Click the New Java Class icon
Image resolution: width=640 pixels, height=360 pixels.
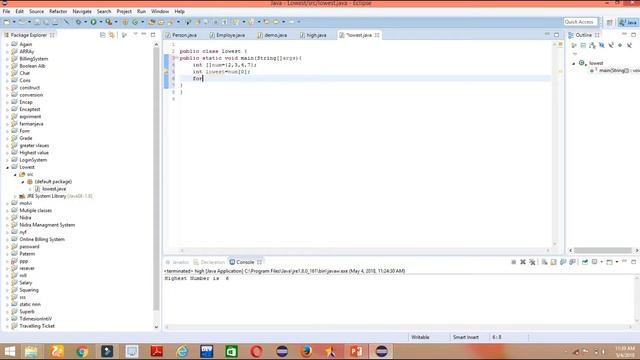135,22
